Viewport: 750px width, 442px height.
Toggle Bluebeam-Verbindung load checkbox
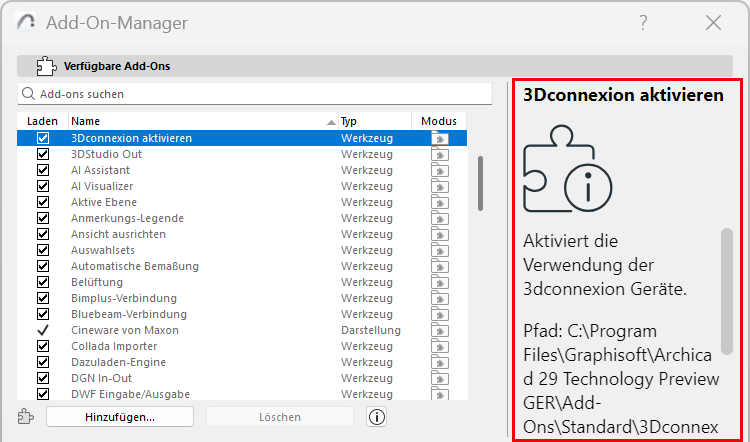click(x=43, y=314)
